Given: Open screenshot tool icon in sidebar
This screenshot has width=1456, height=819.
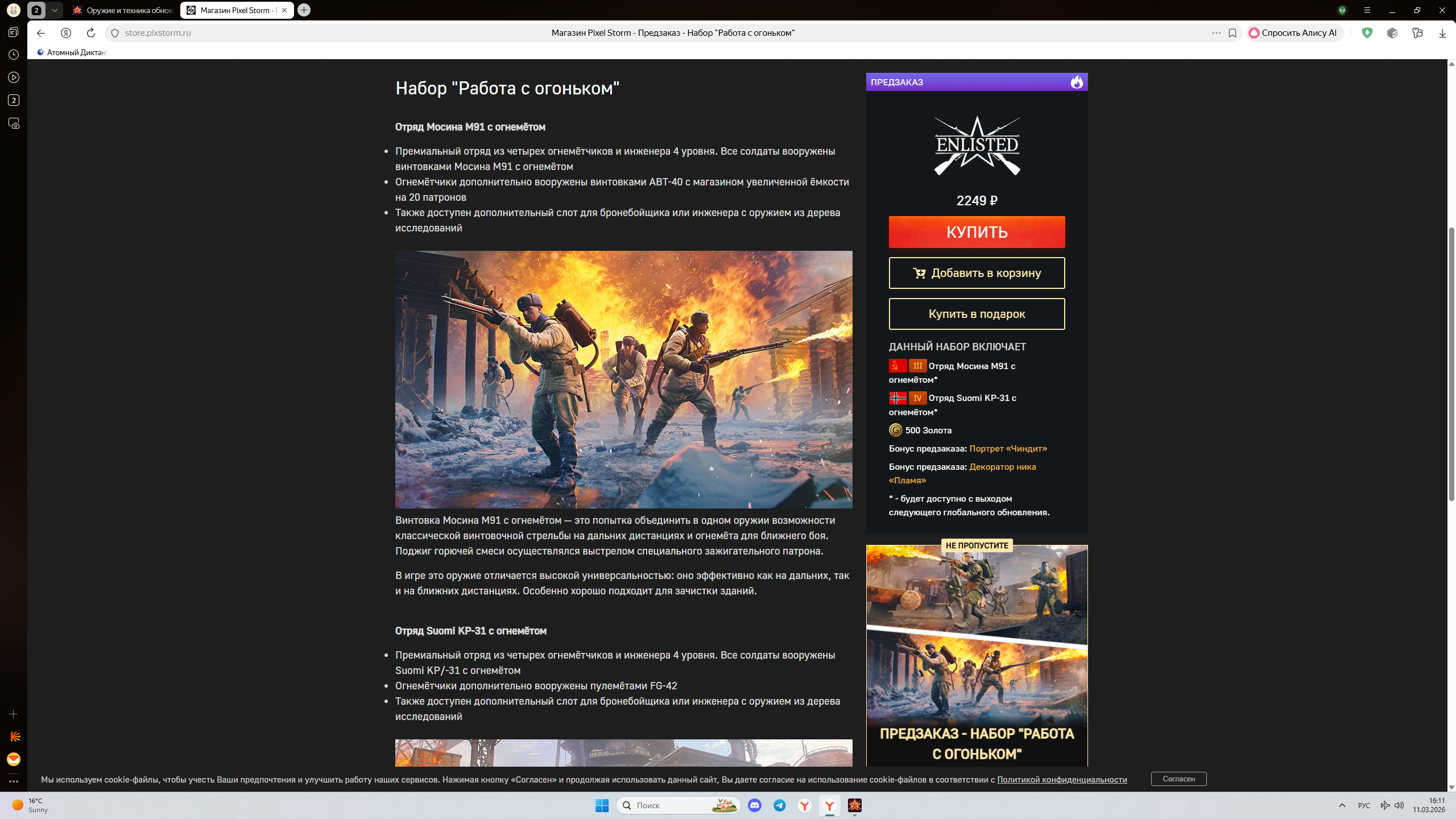Looking at the screenshot, I should click(14, 123).
